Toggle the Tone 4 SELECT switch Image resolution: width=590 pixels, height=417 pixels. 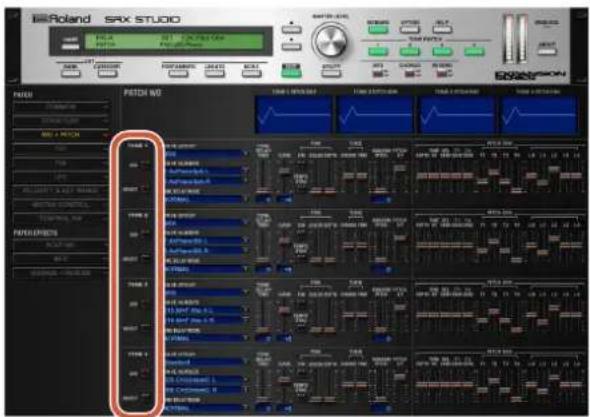144,397
